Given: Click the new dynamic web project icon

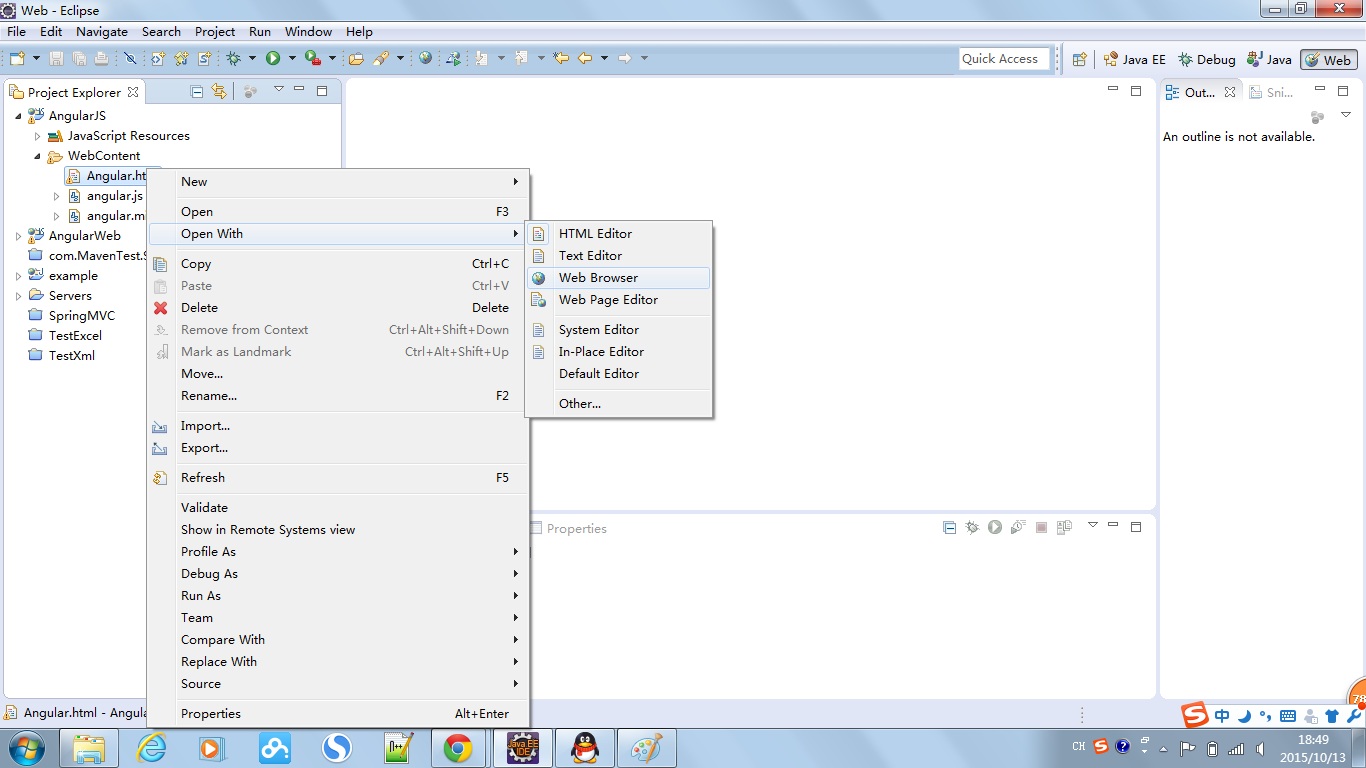Looking at the screenshot, I should 158,58.
